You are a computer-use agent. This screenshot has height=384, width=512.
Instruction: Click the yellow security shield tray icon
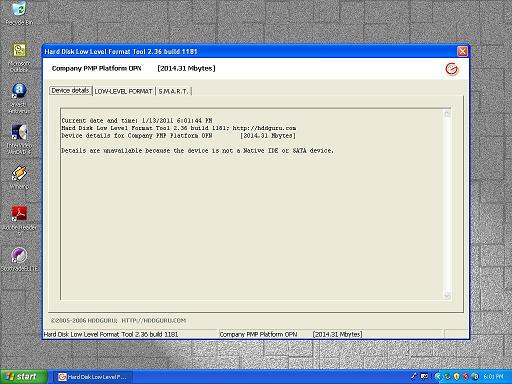coord(456,377)
